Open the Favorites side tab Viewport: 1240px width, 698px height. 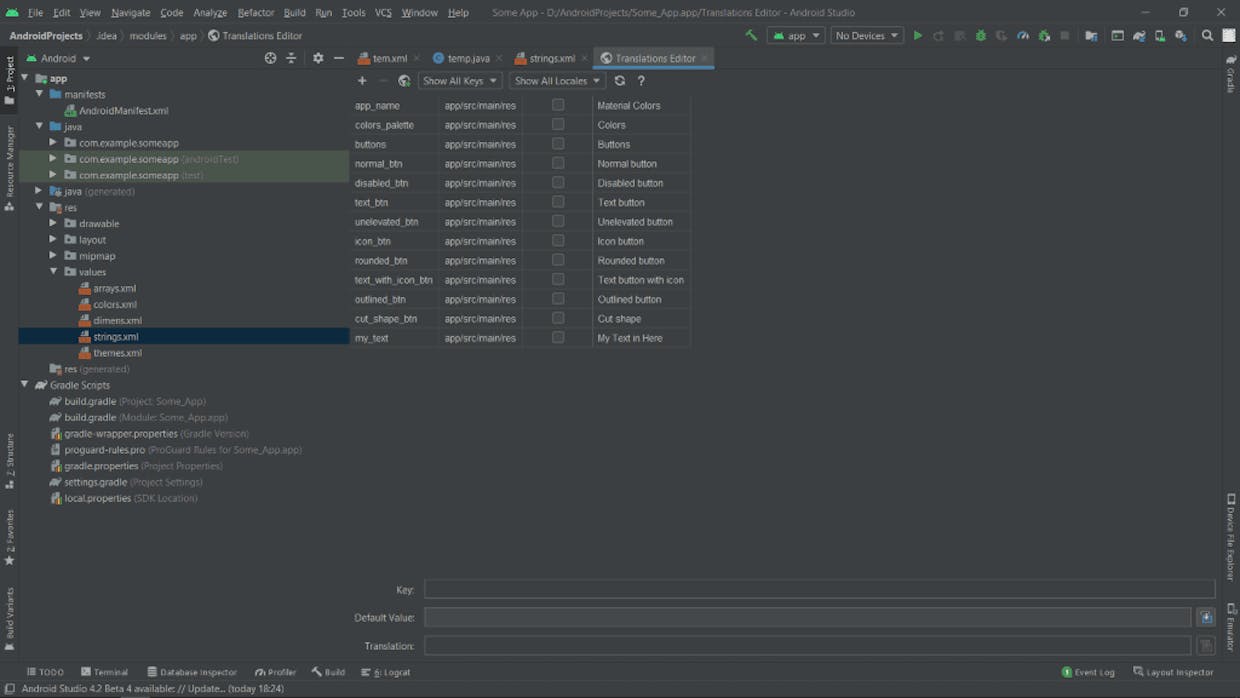pos(9,538)
